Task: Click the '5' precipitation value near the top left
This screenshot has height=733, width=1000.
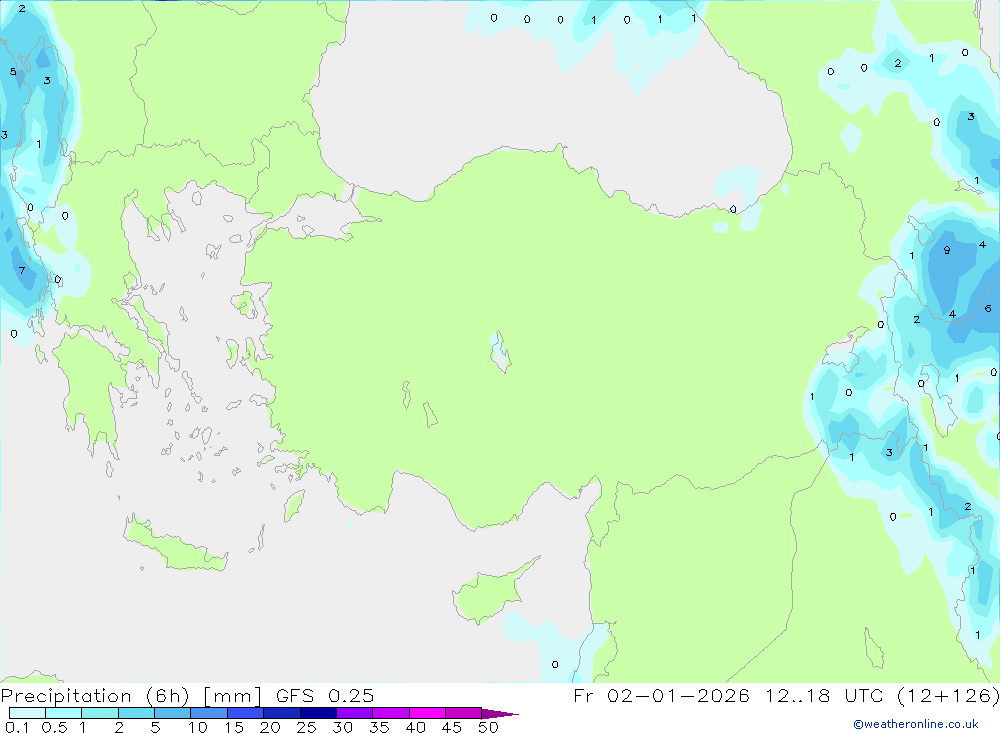Action: coord(13,71)
